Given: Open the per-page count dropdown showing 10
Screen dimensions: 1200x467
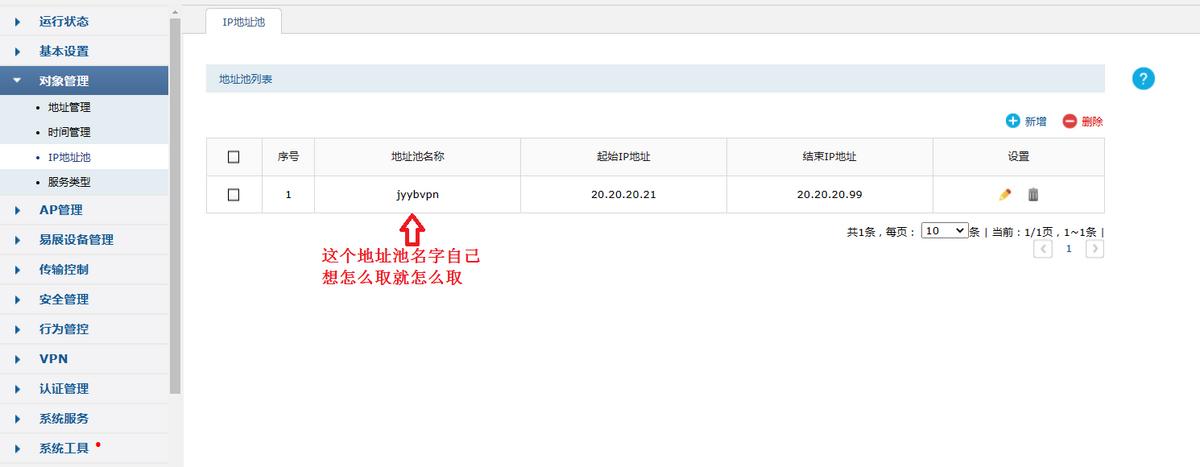Looking at the screenshot, I should (x=944, y=230).
